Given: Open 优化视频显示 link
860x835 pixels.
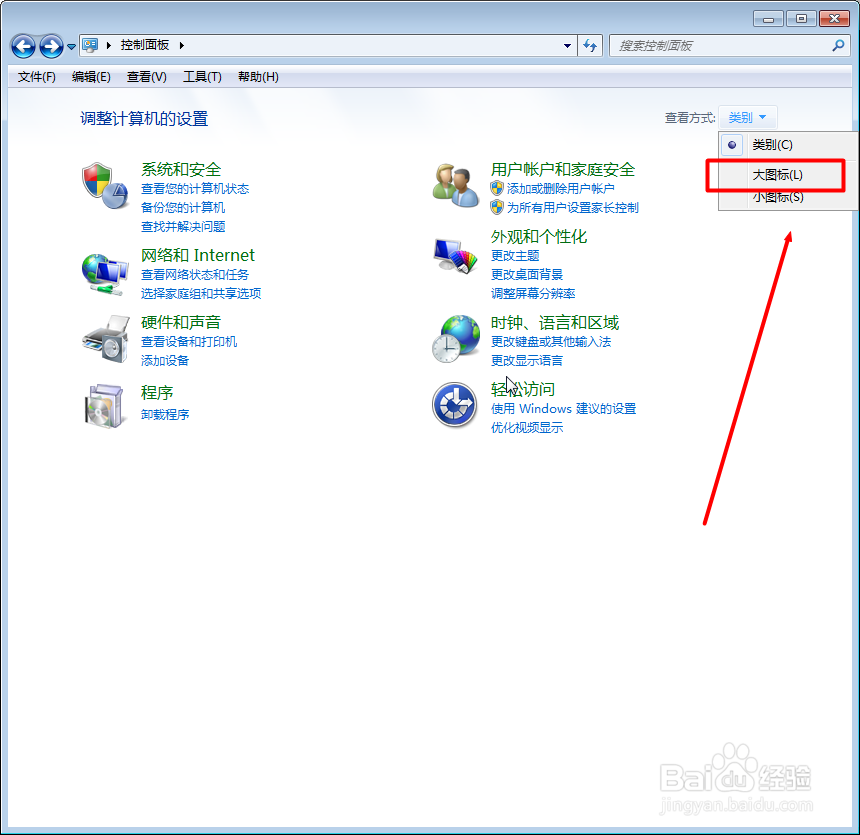Looking at the screenshot, I should tap(527, 427).
